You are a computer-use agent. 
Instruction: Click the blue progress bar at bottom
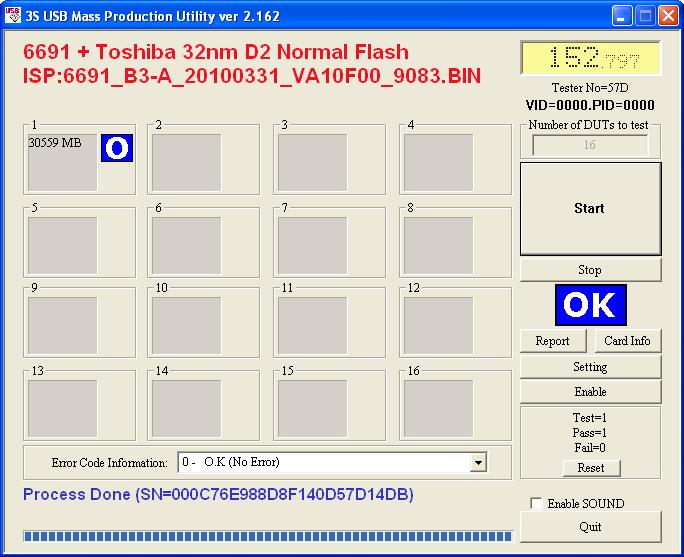pyautogui.click(x=267, y=537)
